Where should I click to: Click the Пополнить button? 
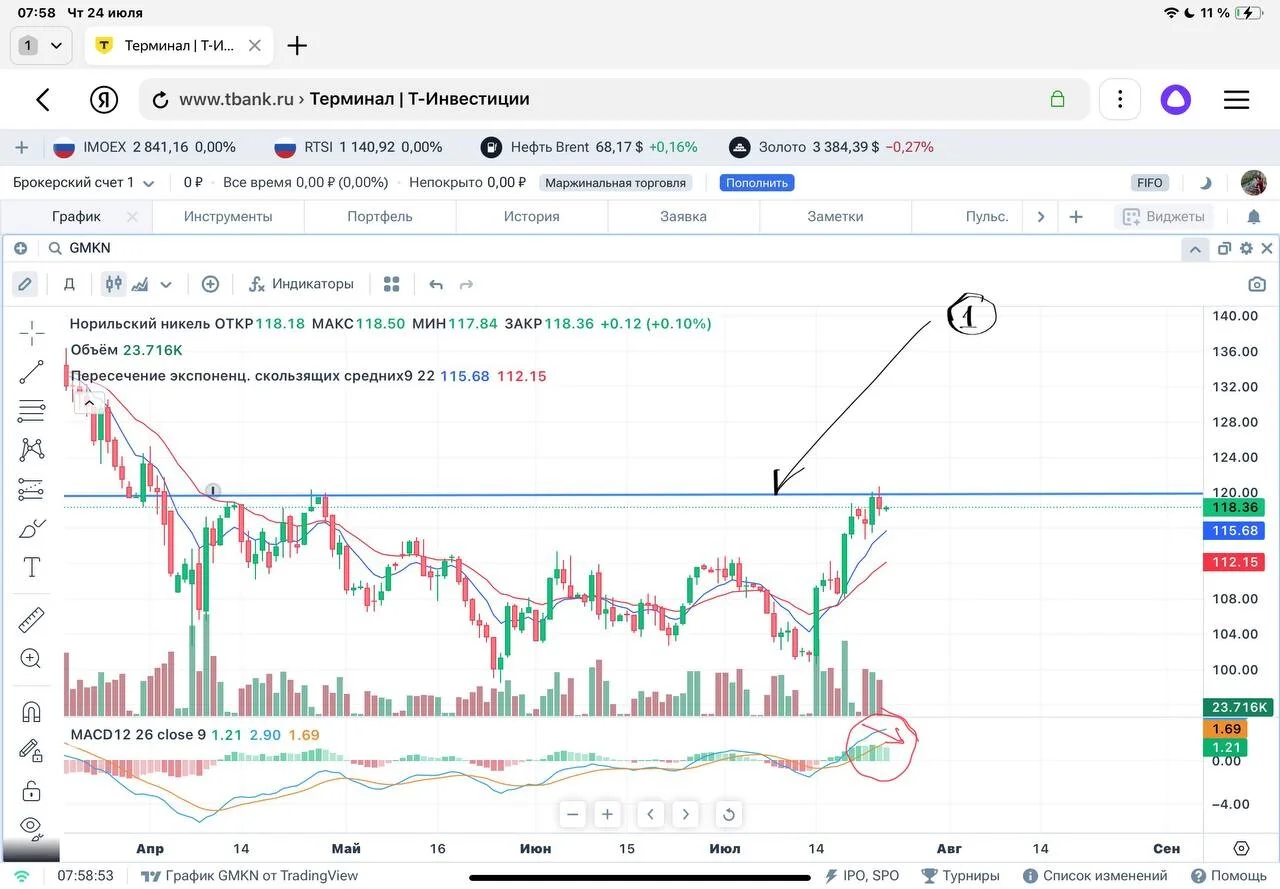758,183
